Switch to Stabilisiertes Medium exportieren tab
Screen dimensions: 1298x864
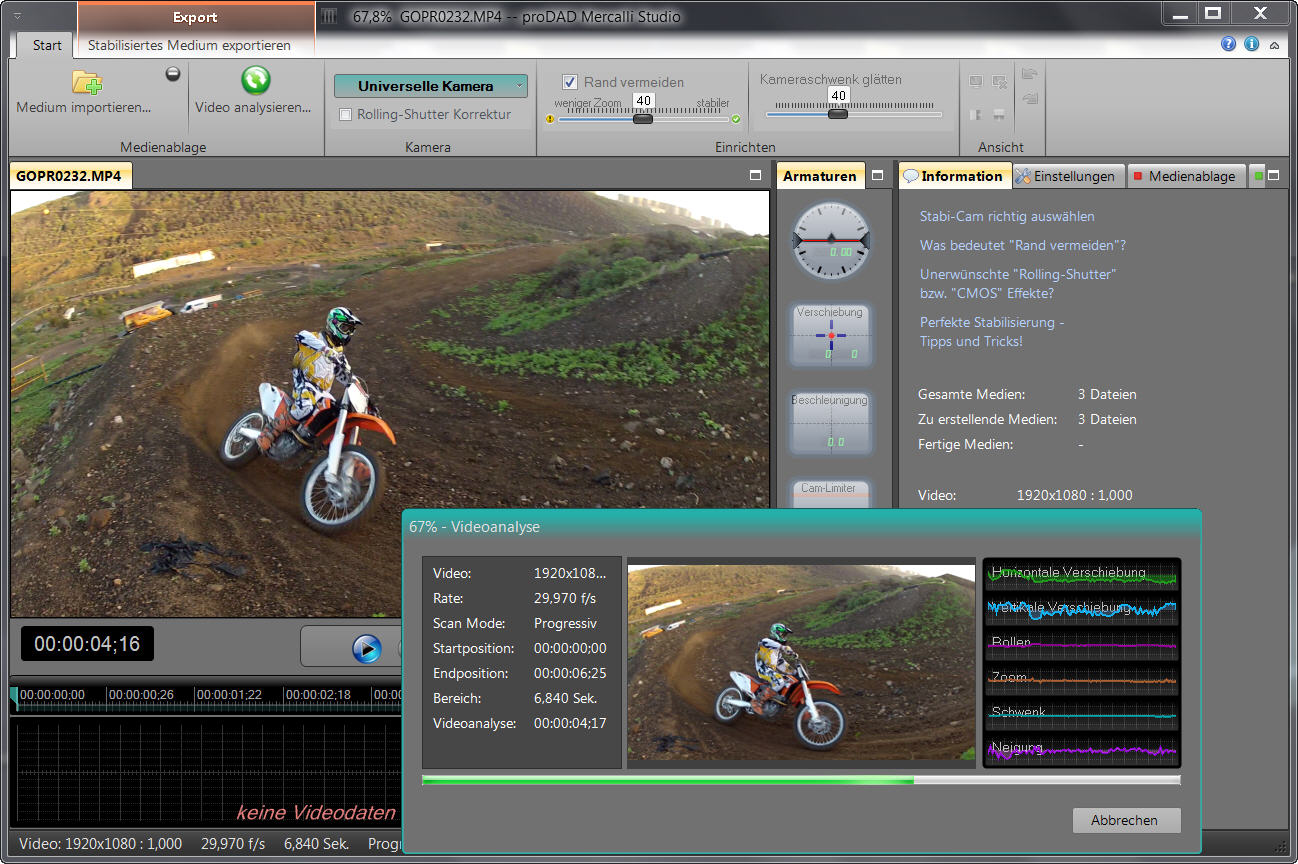click(189, 45)
